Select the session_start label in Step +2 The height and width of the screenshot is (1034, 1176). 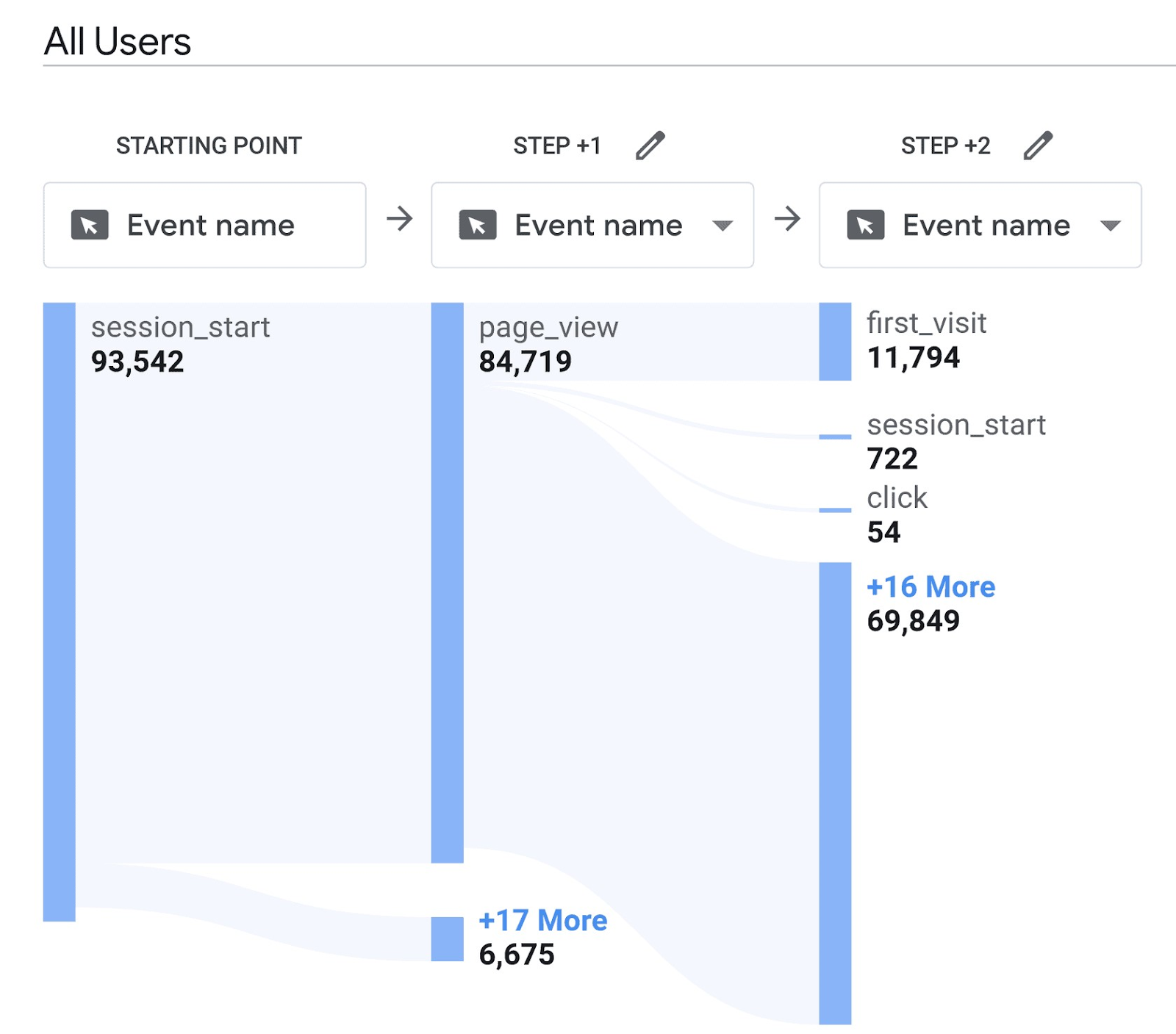pos(956,425)
